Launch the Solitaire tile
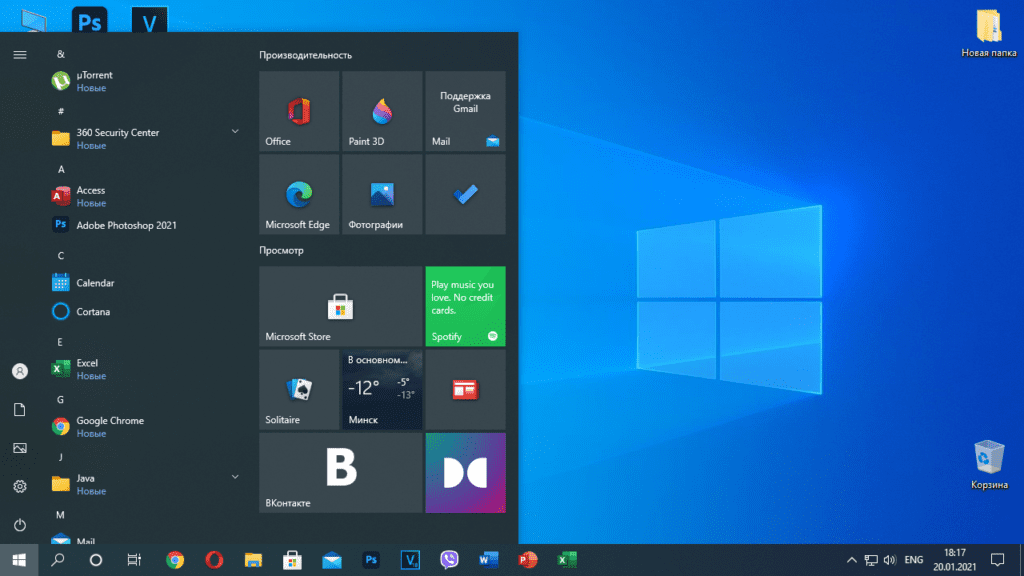The image size is (1024, 576). point(299,389)
